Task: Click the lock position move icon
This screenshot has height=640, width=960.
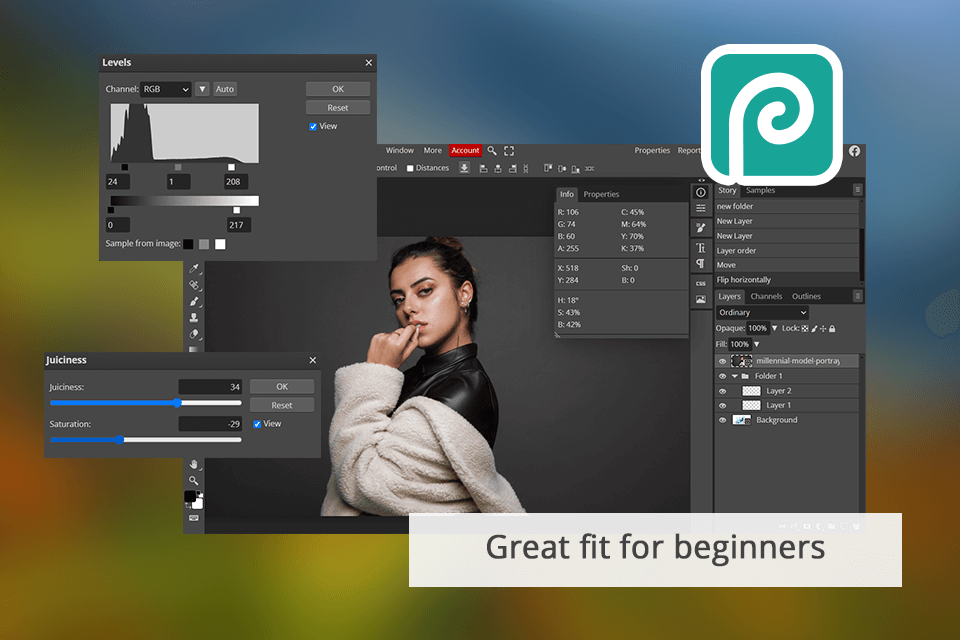Action: [823, 328]
